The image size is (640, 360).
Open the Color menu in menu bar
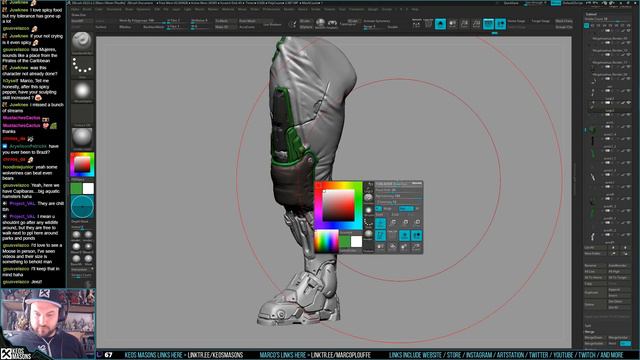(x=99, y=9)
